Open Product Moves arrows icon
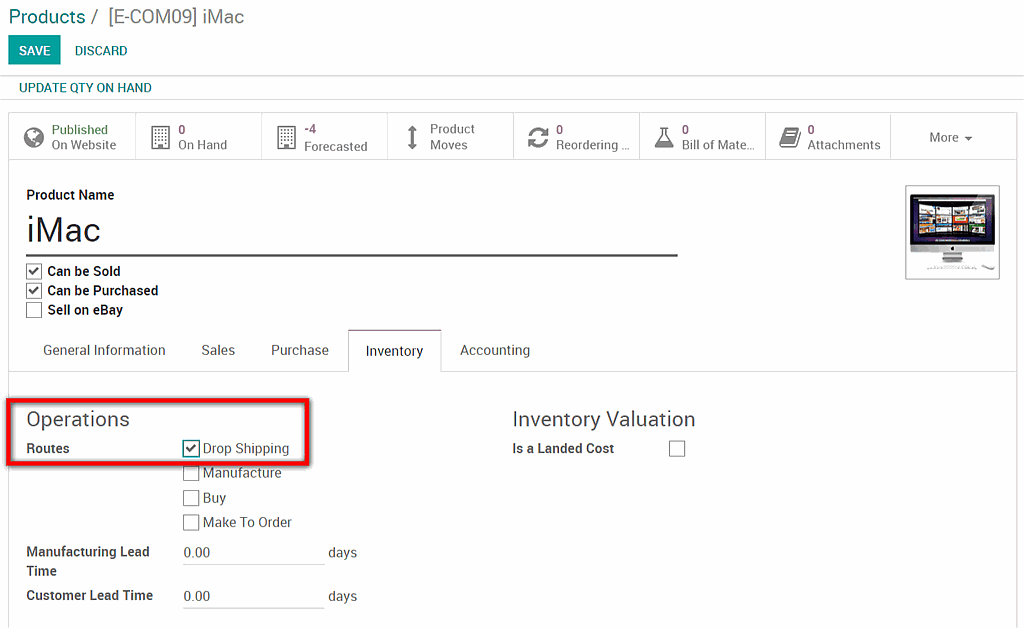The image size is (1024, 628). 412,137
